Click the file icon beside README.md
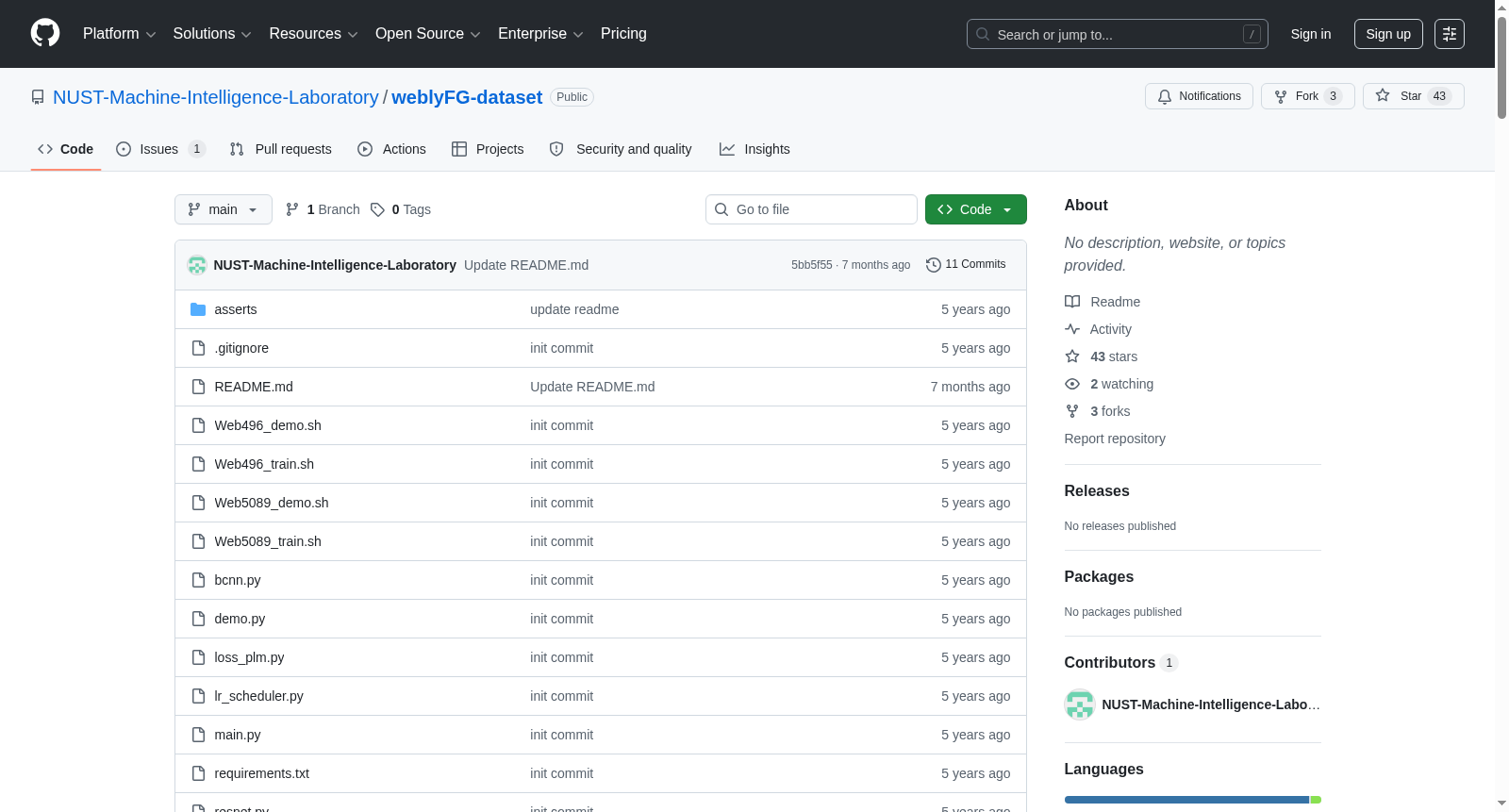1509x812 pixels. coord(198,387)
